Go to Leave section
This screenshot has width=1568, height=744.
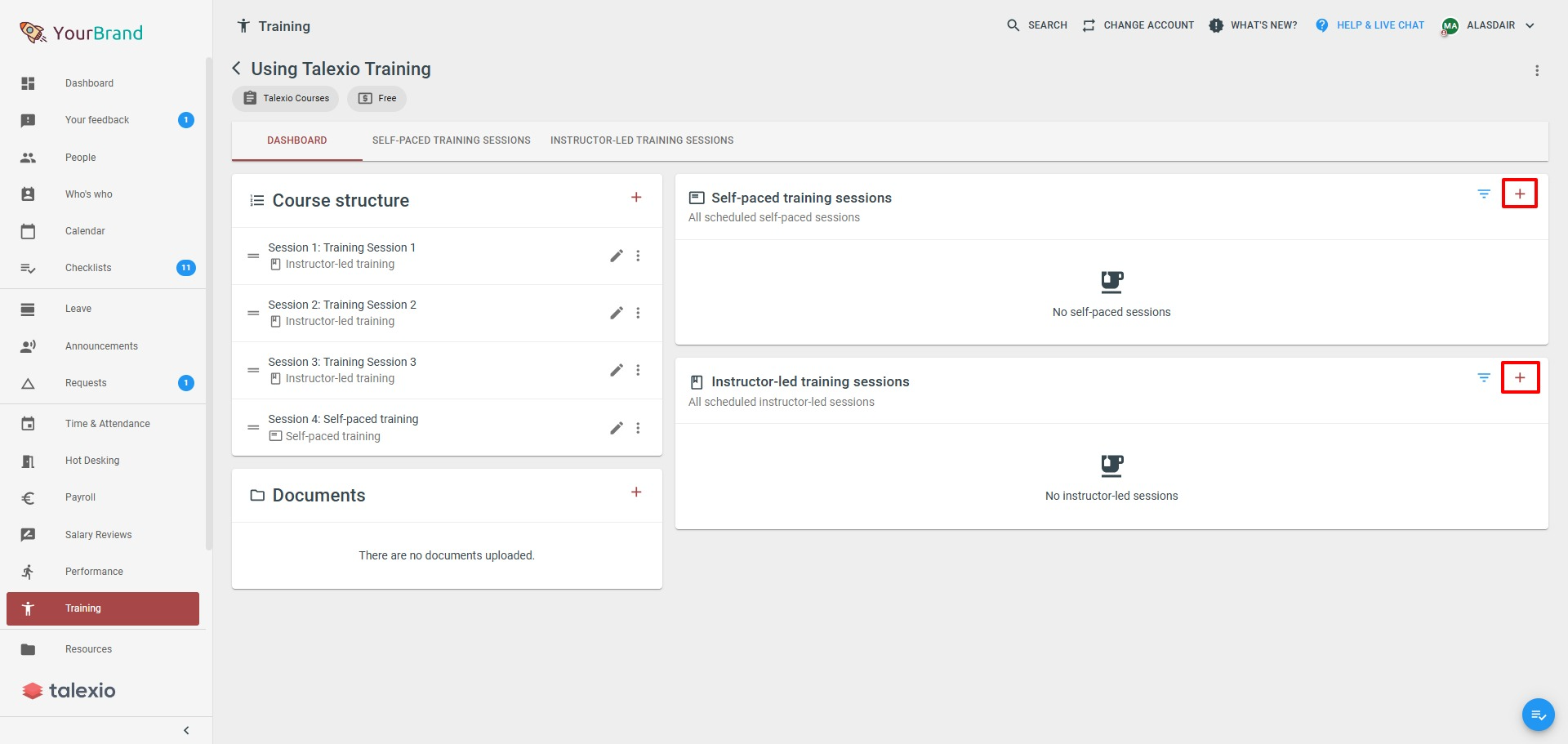[x=103, y=309]
